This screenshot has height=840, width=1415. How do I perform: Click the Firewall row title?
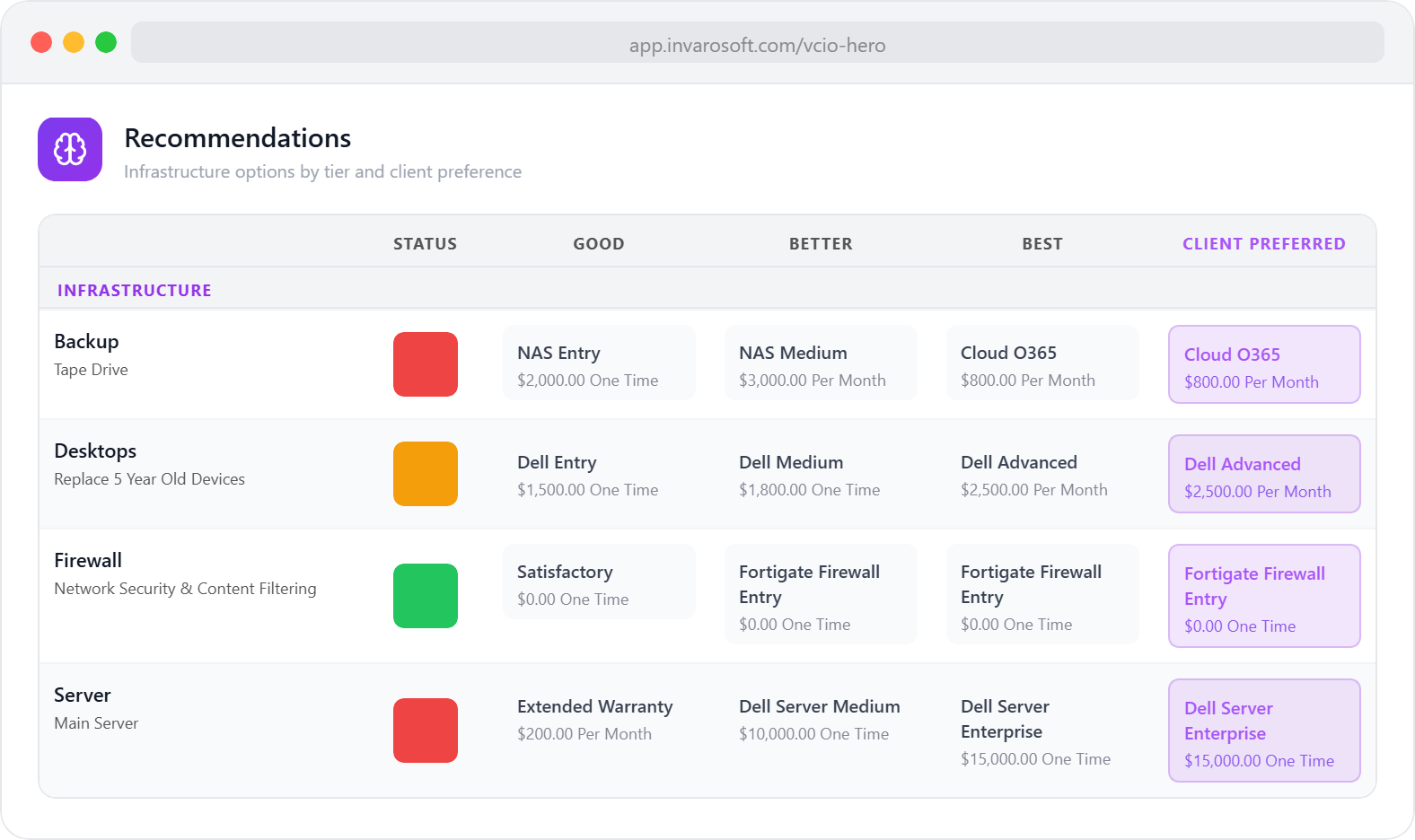tap(88, 560)
